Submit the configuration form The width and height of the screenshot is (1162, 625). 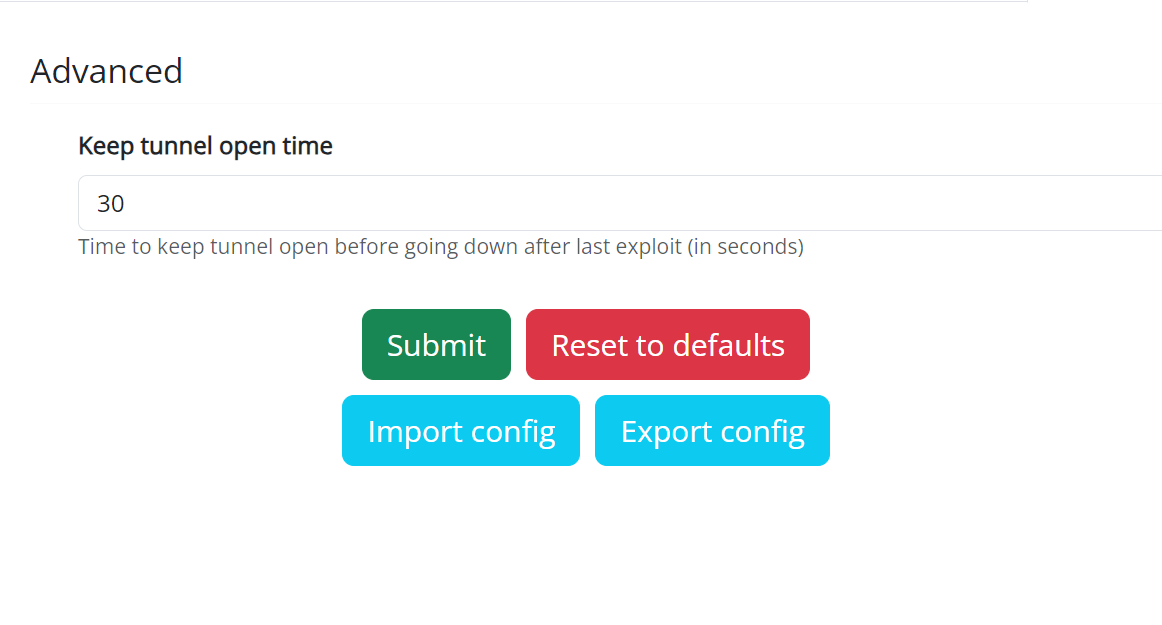(436, 345)
